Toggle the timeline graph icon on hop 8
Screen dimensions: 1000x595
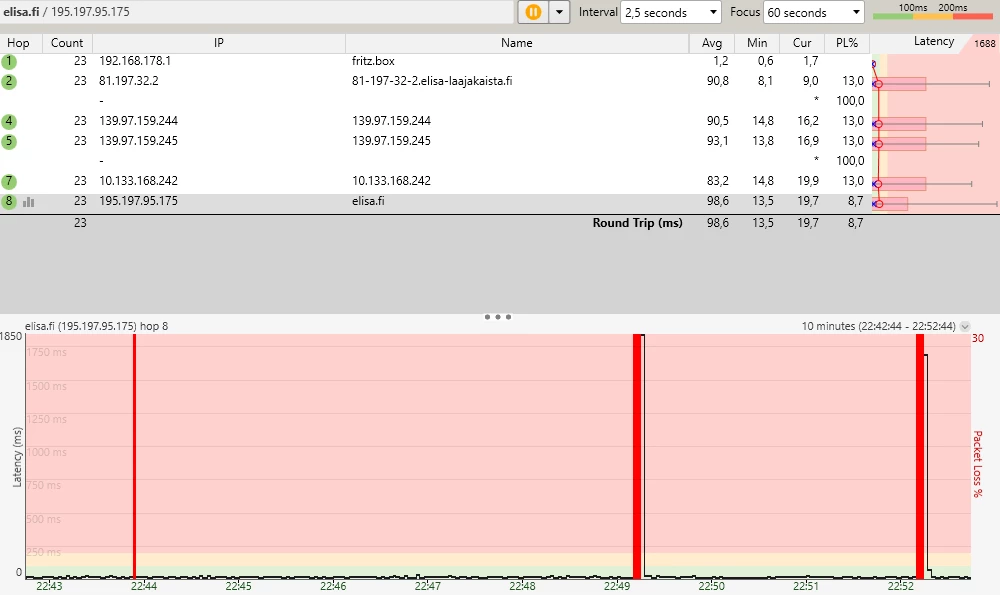pos(29,202)
